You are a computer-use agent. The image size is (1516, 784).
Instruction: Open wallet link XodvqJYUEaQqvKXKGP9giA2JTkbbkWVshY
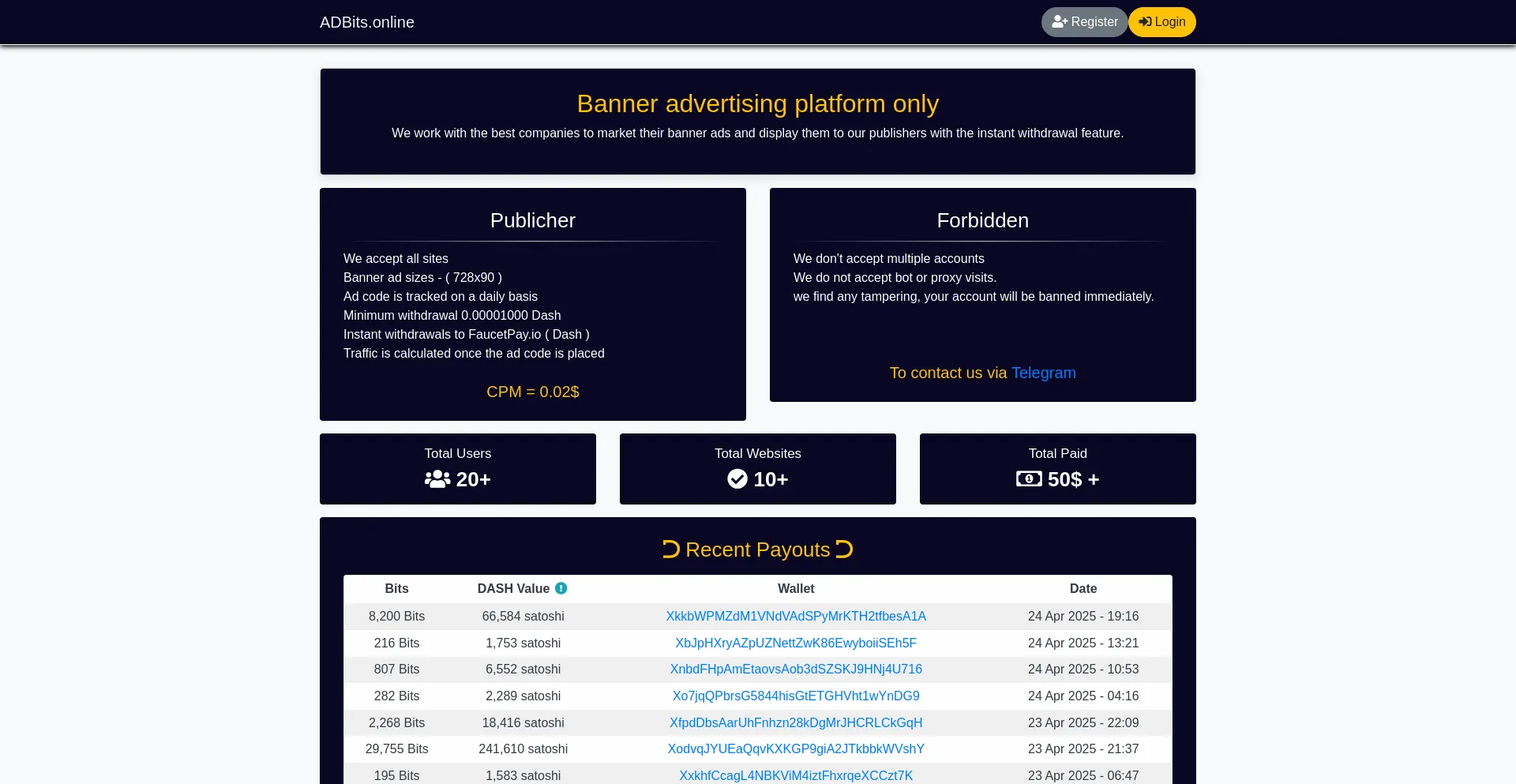coord(795,748)
